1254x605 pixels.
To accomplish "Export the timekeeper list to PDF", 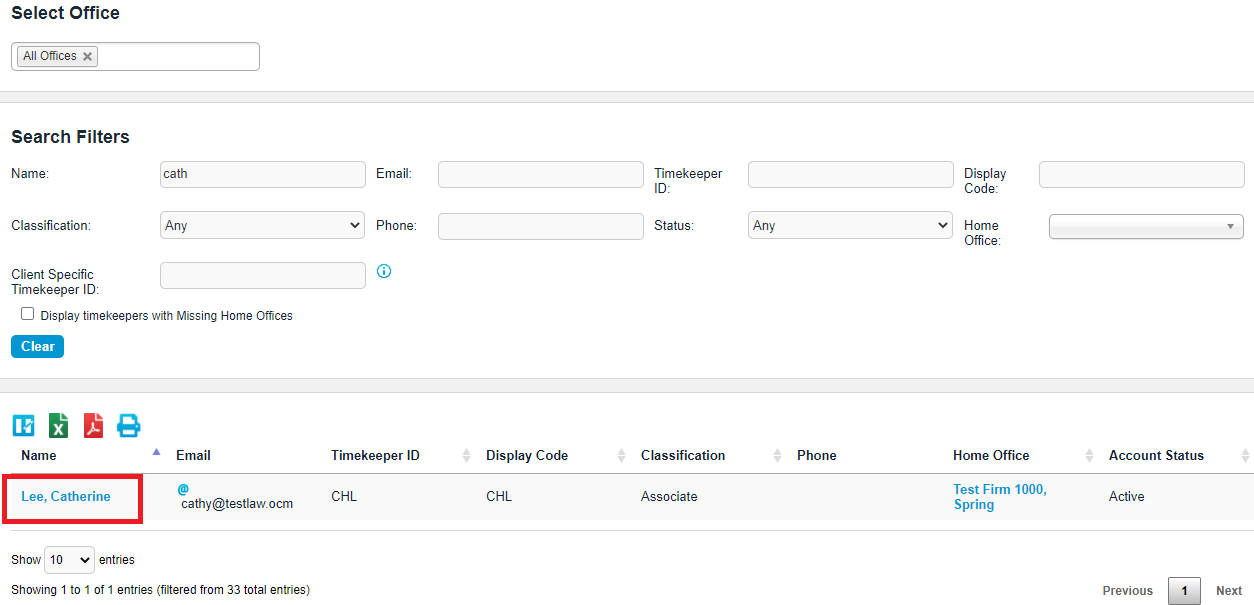I will click(94, 426).
